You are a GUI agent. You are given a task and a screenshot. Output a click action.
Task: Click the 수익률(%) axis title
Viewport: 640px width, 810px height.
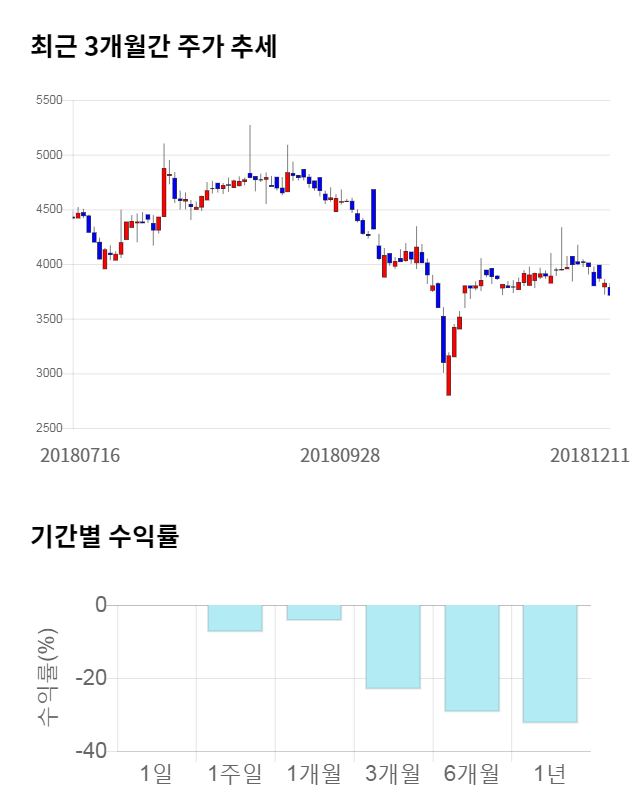click(x=47, y=678)
